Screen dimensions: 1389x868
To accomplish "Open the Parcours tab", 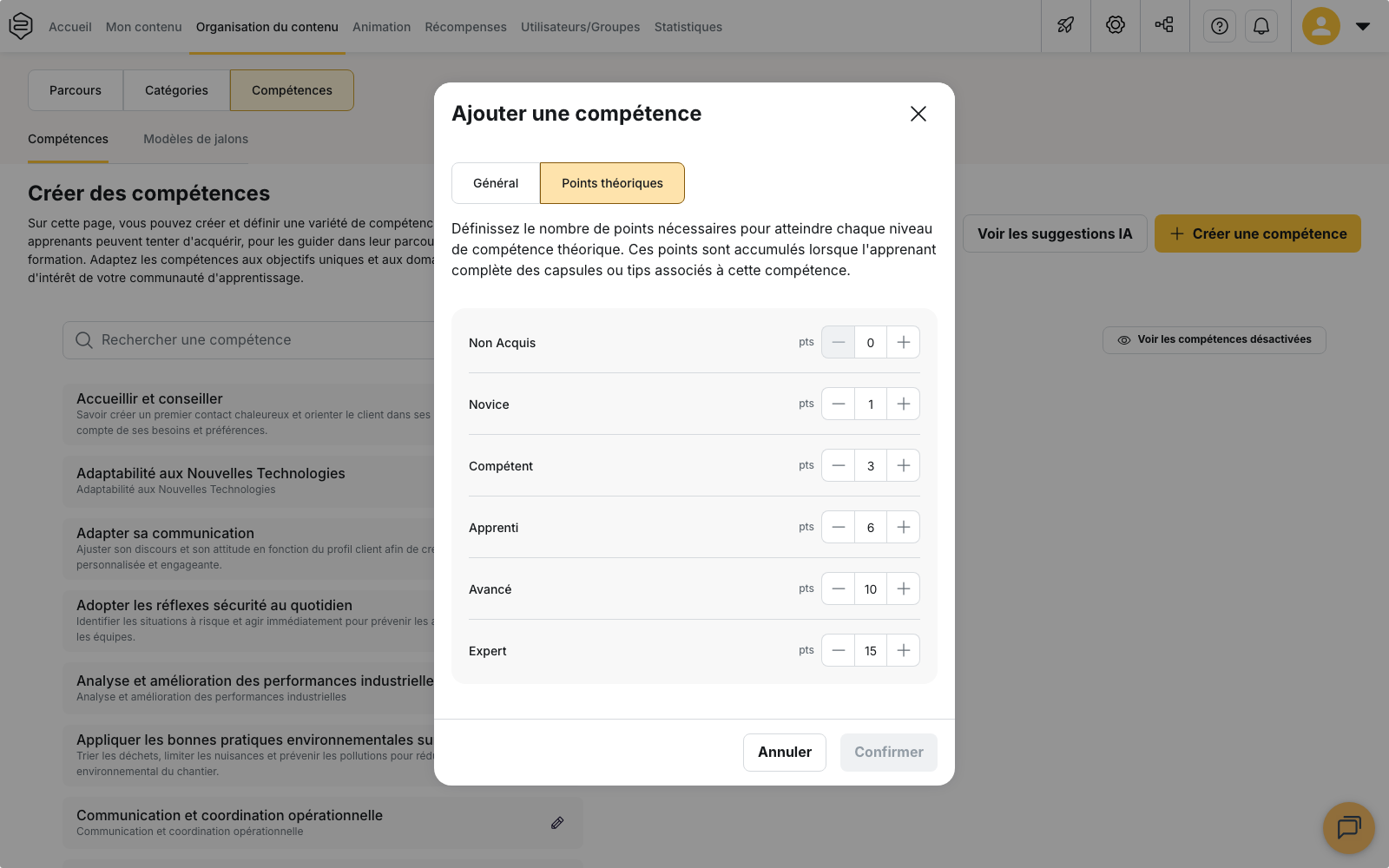I will coord(76,90).
